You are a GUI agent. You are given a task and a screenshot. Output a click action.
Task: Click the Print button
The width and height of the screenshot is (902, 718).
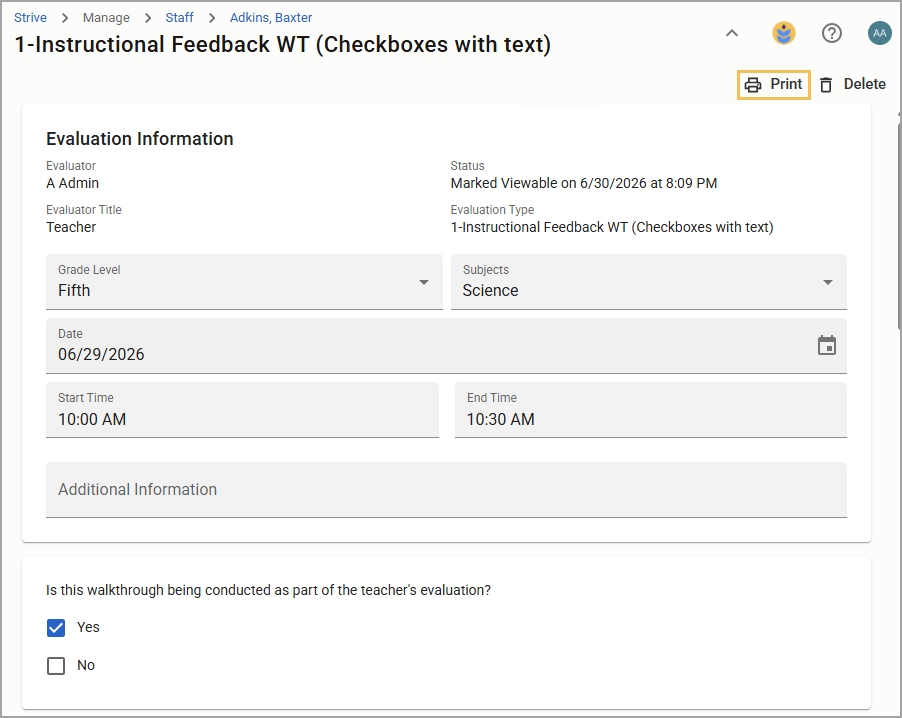coord(774,85)
